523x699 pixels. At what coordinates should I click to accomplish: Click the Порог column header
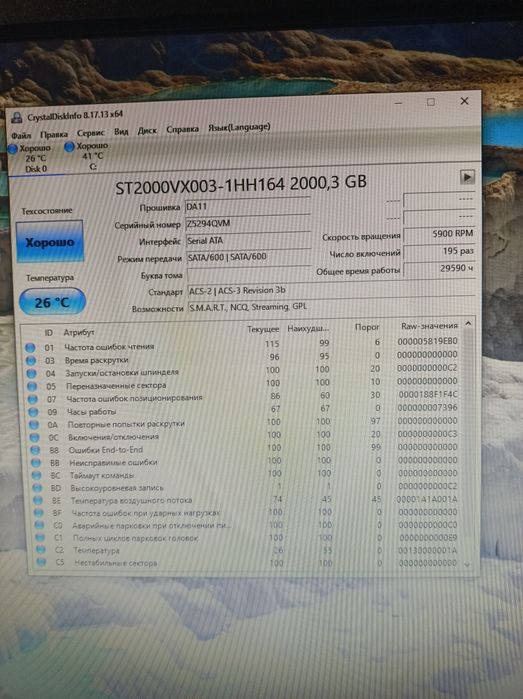367,327
